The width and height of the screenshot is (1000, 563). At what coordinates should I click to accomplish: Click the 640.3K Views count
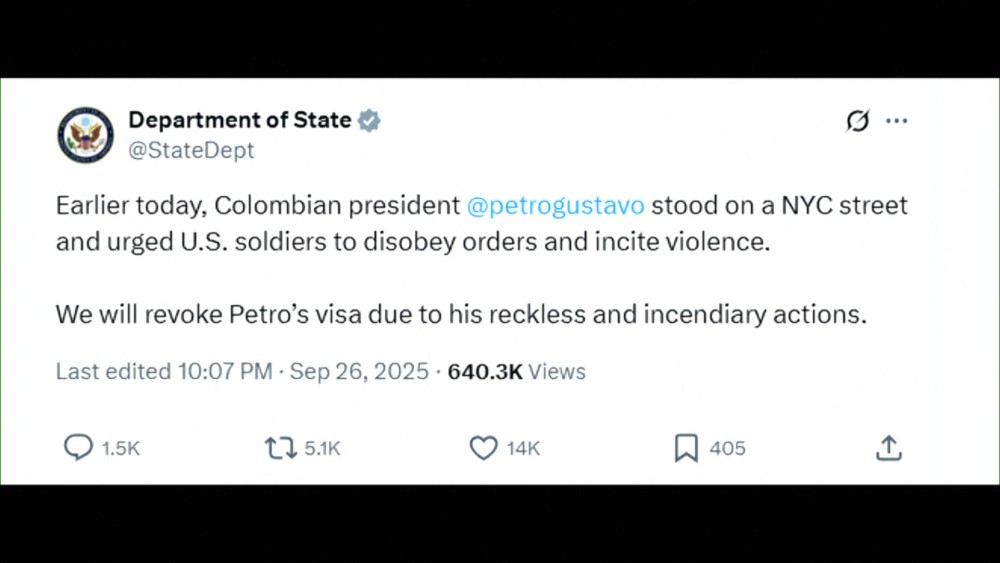[516, 372]
